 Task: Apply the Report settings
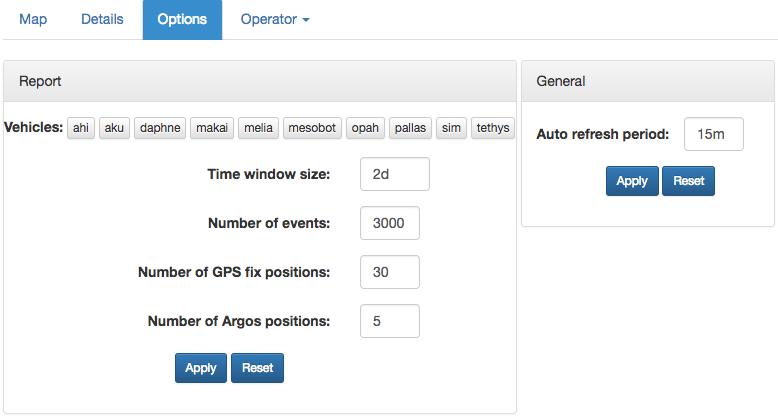(201, 368)
